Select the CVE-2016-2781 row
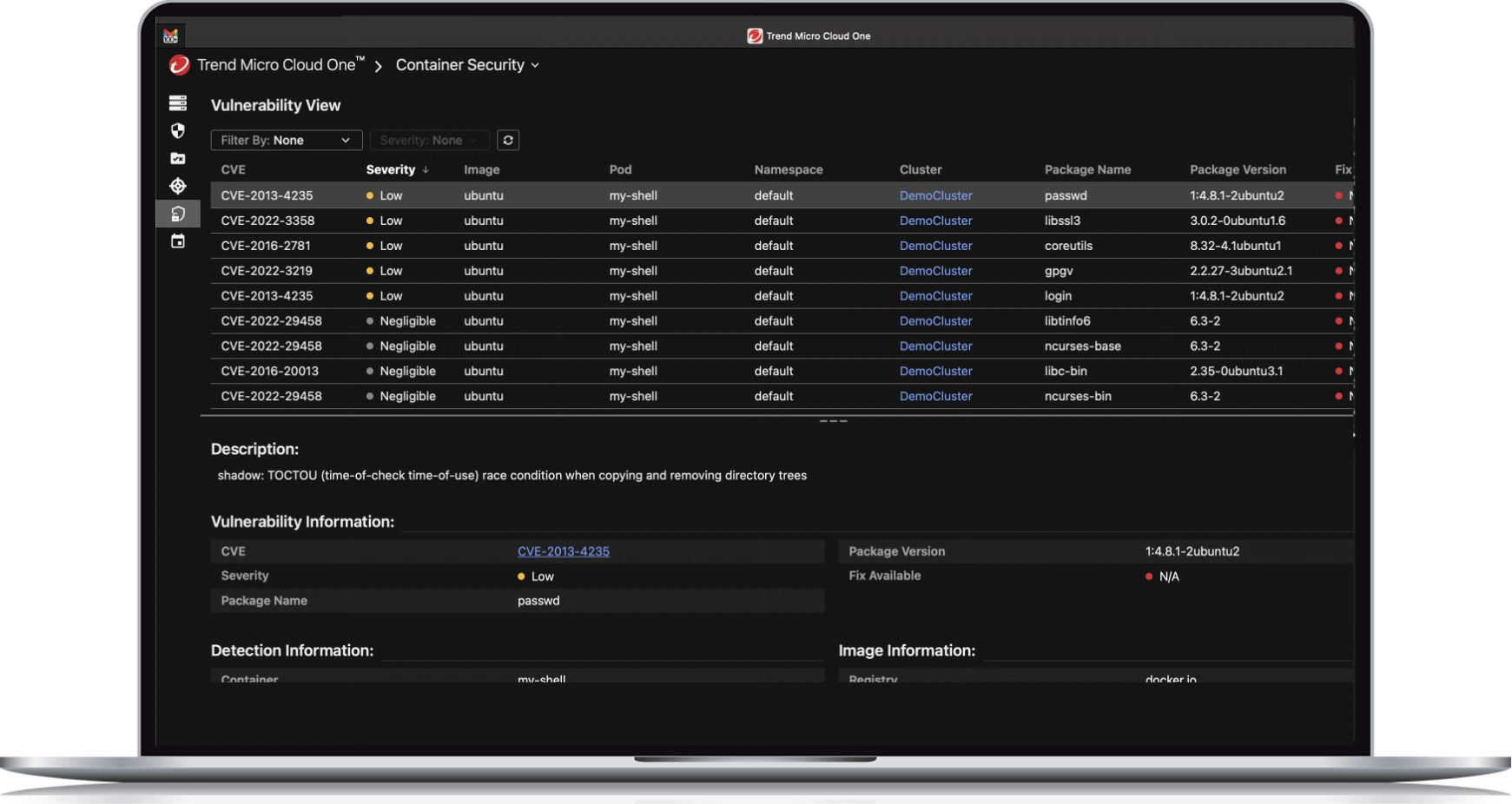The height and width of the screenshot is (804, 1512). coord(782,246)
